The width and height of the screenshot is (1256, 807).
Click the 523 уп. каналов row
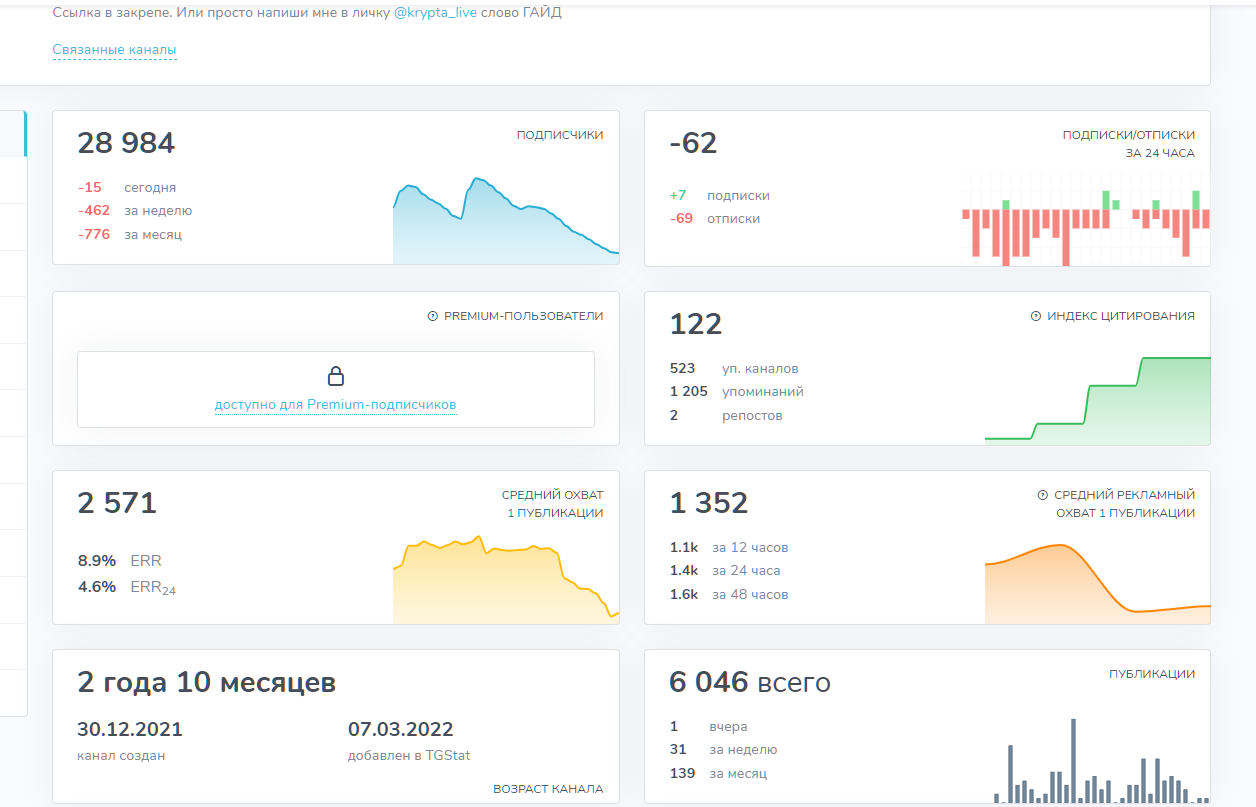click(x=734, y=368)
